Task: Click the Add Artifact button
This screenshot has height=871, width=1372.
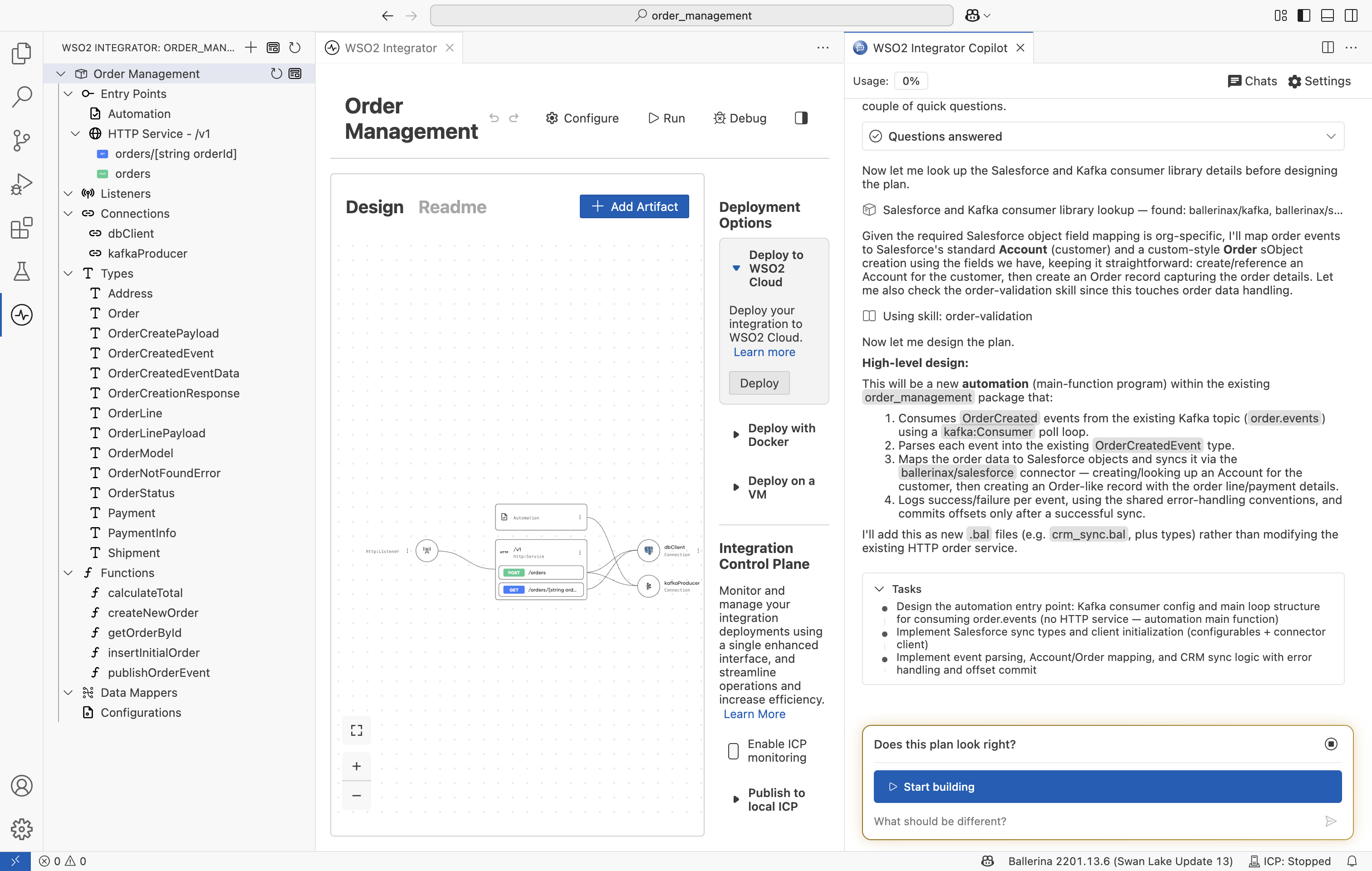Action: [634, 206]
